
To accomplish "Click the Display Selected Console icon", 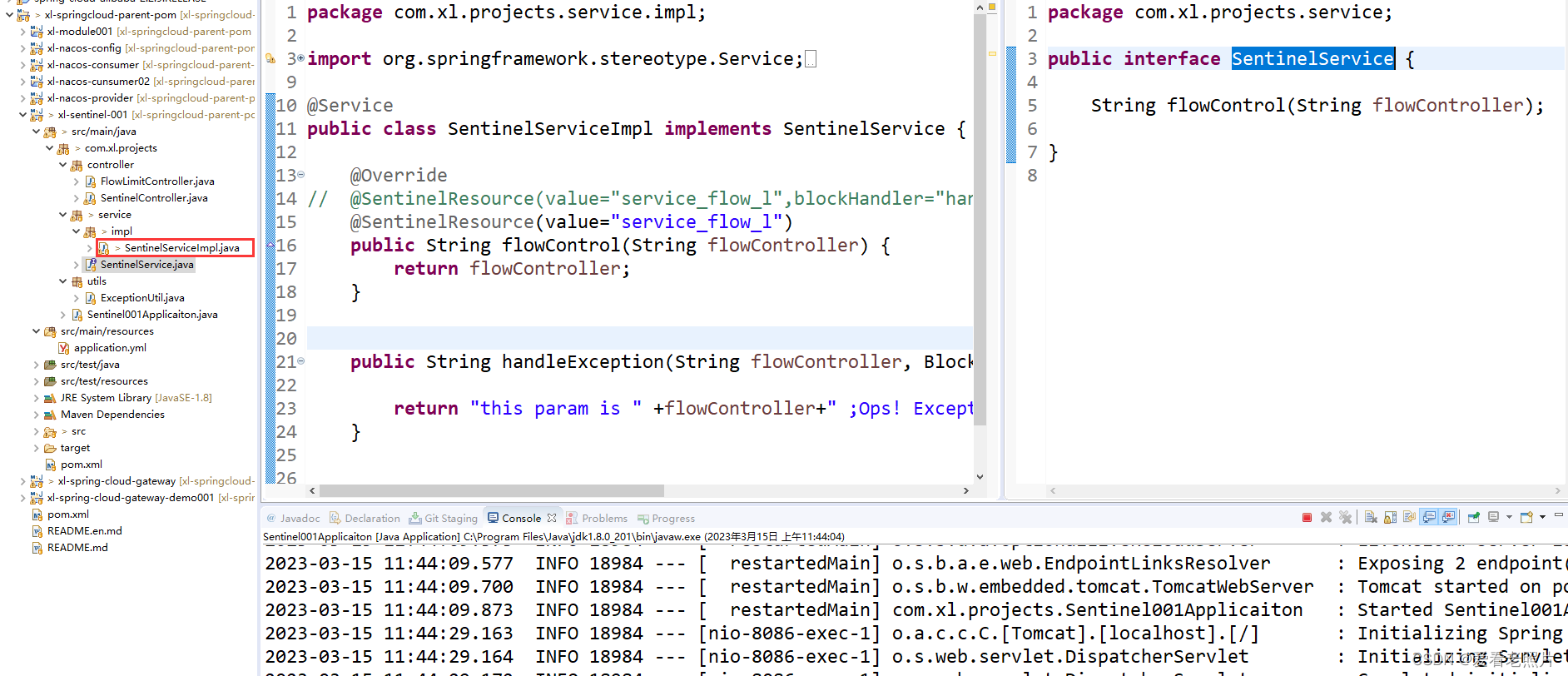I will click(x=1493, y=518).
